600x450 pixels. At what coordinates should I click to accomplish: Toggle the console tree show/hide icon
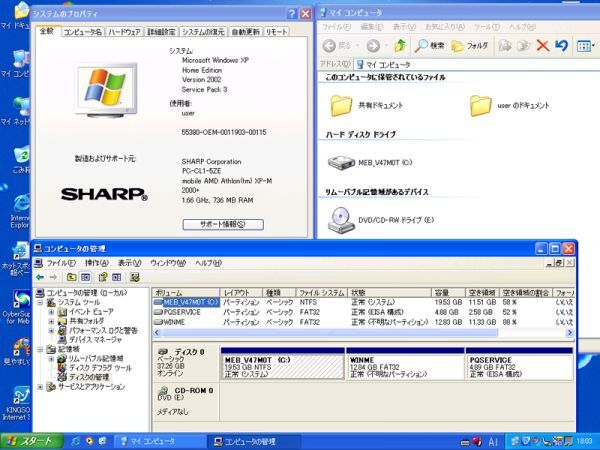[x=86, y=277]
